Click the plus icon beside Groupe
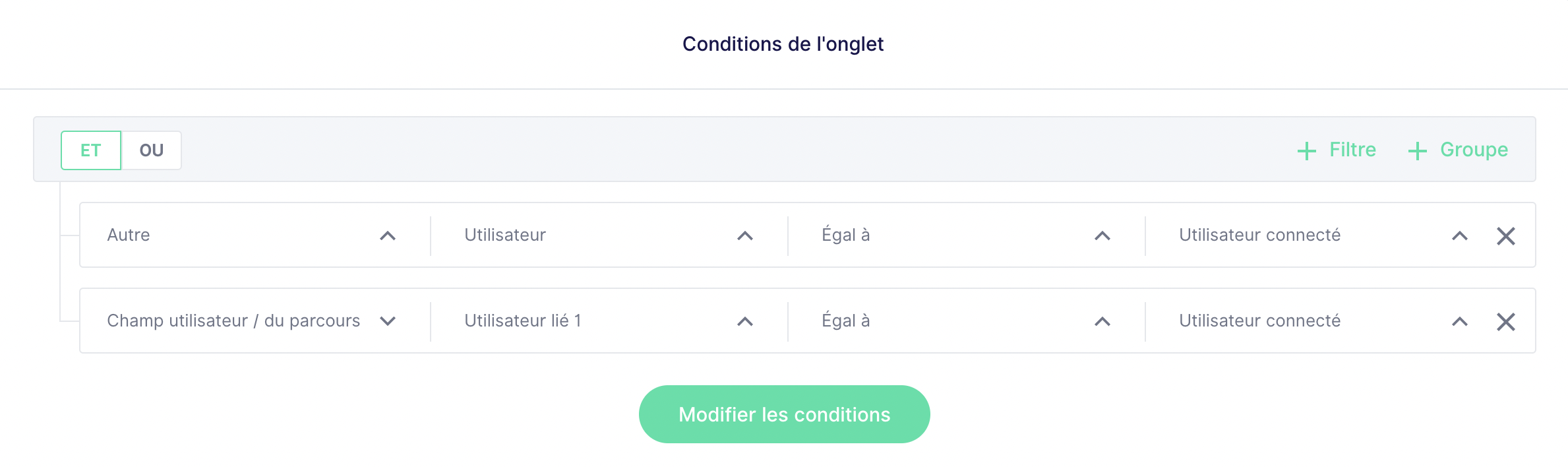1568x467 pixels. [x=1418, y=151]
